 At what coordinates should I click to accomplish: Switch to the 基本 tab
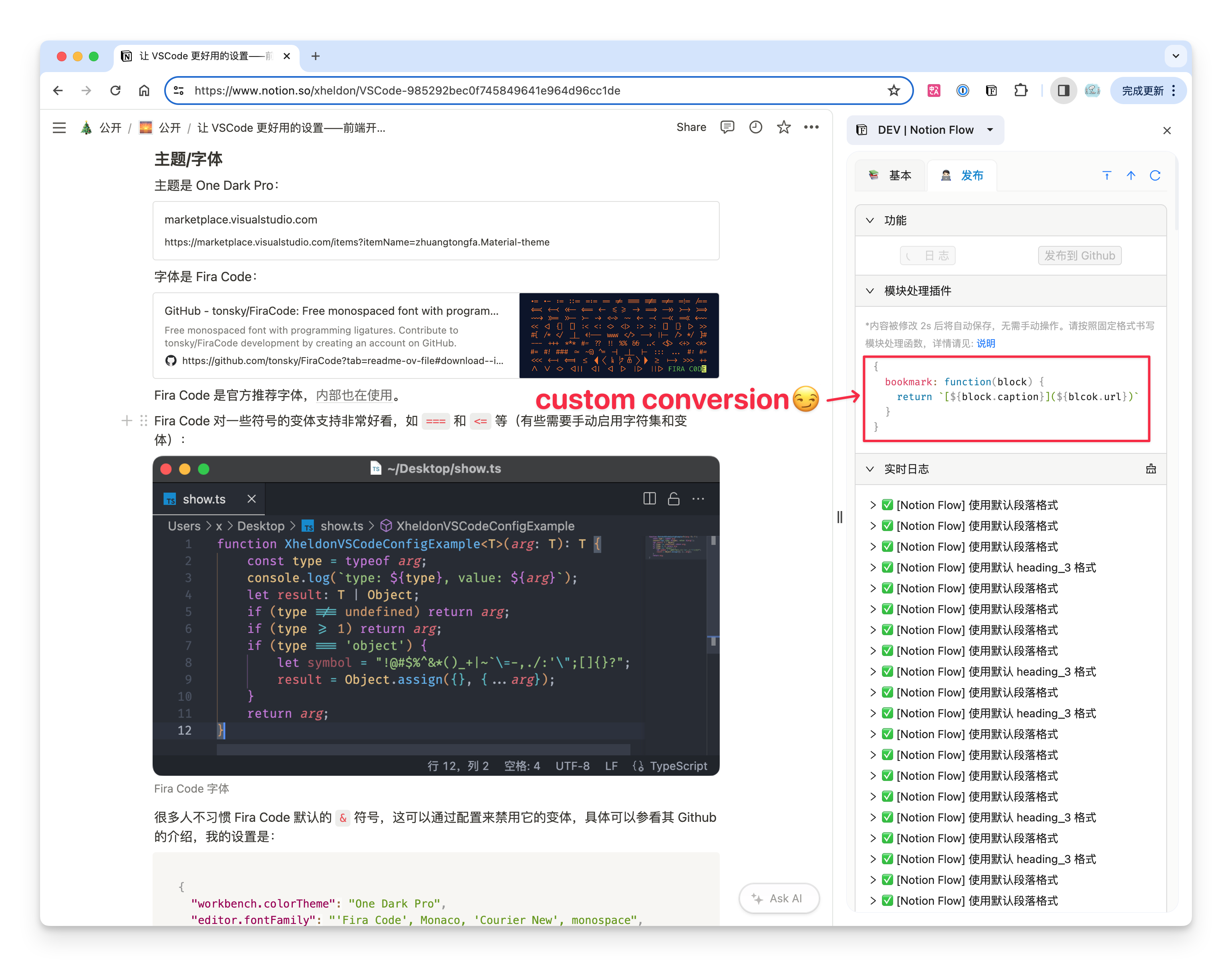890,175
